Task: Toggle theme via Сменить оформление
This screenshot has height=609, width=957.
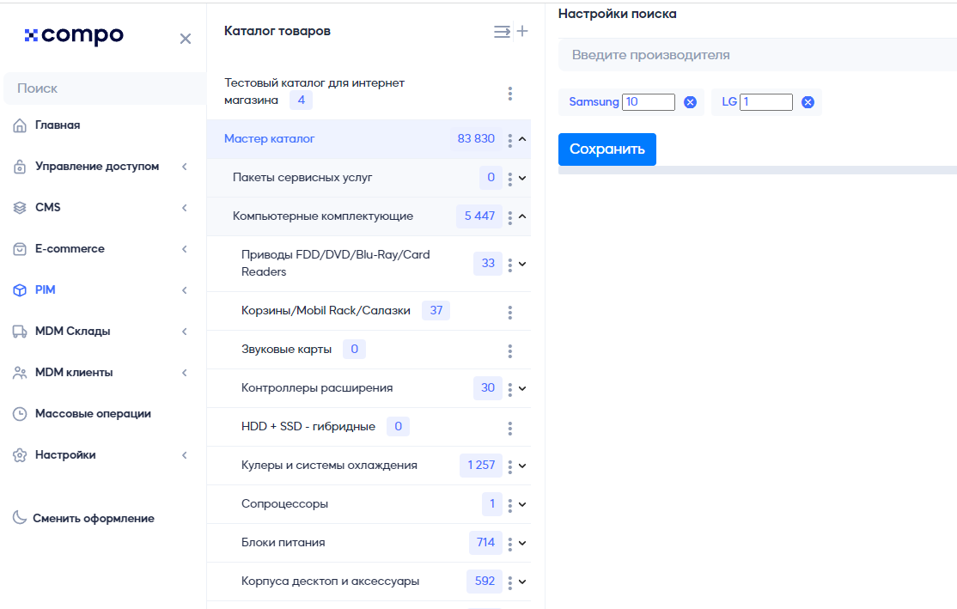Action: pos(84,518)
